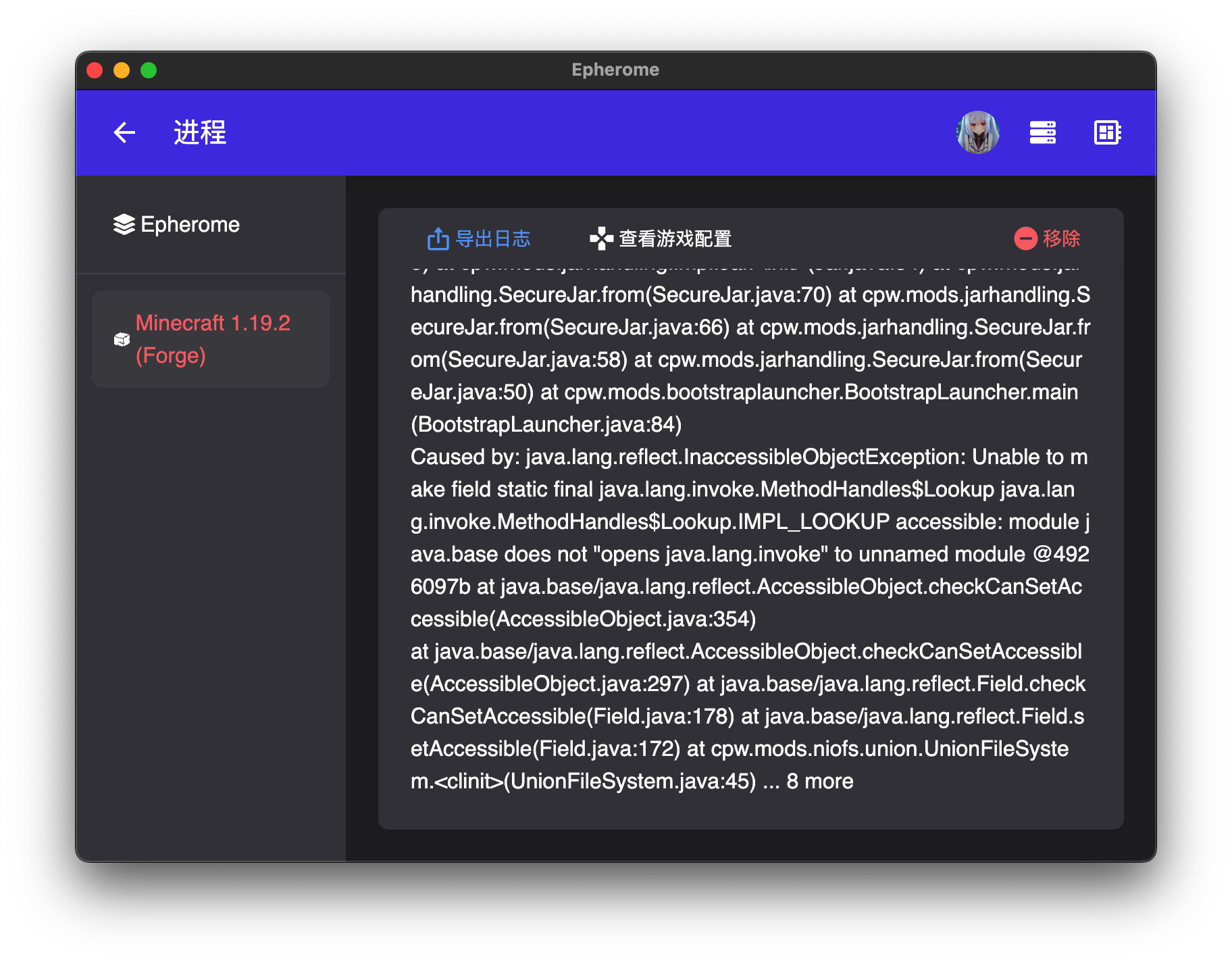
Task: Export logs using the 导出日志 button
Action: click(494, 238)
